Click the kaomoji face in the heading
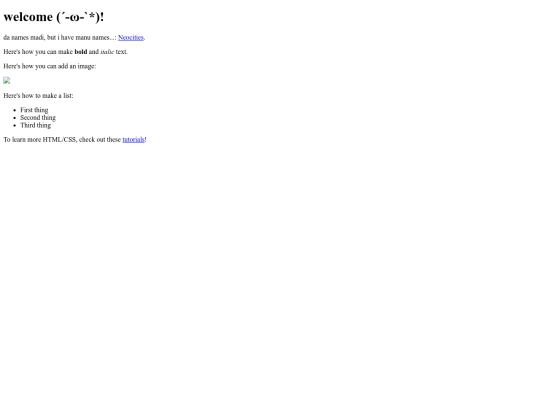Viewport: 540px width, 405px height. click(x=78, y=17)
